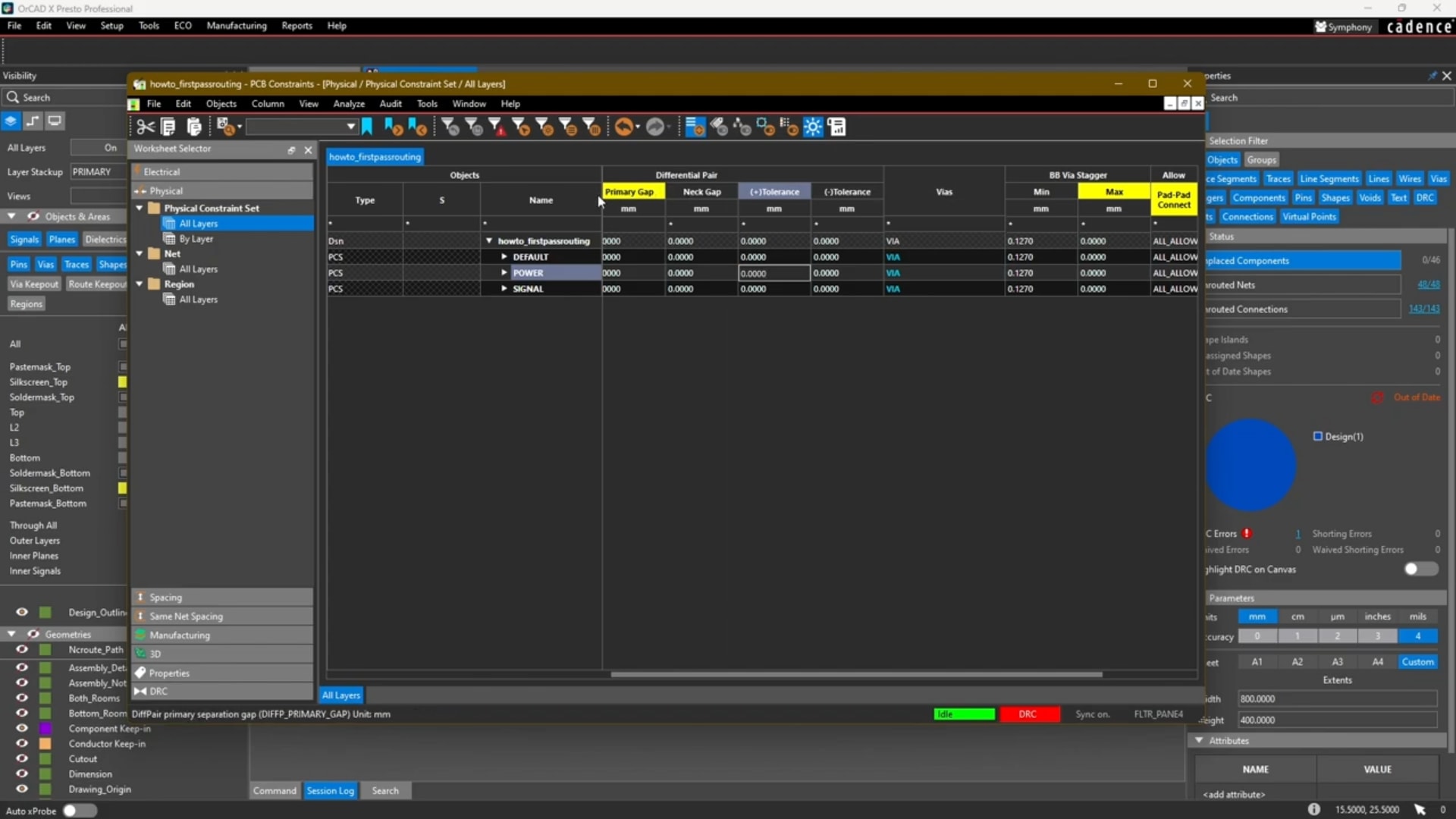
Task: Select the Via Keepout filter button
Action: pos(34,284)
